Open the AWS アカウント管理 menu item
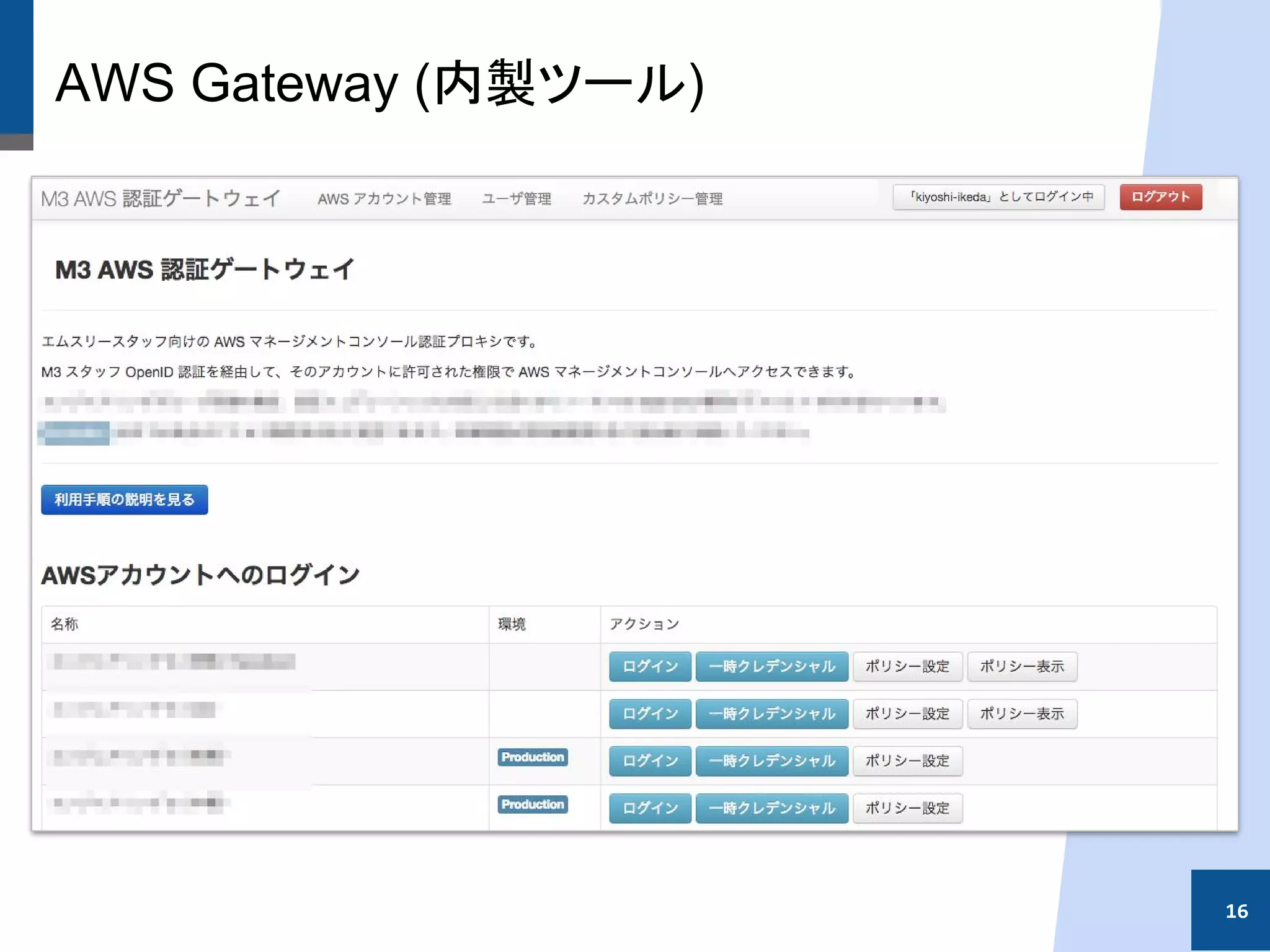The width and height of the screenshot is (1270, 952). (384, 198)
